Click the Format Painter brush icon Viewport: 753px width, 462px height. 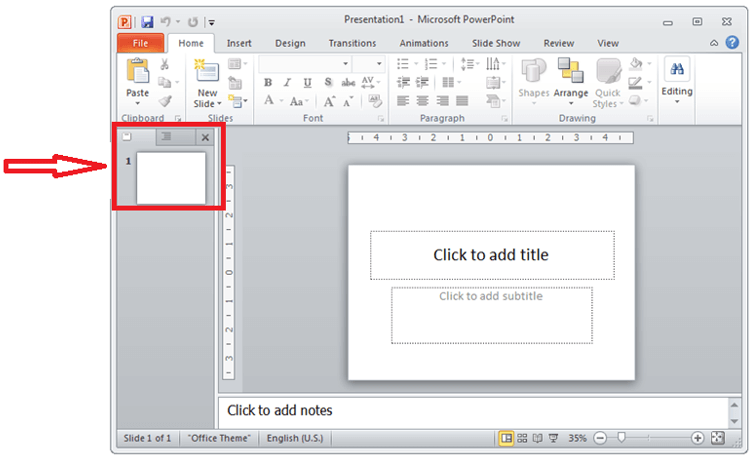point(165,101)
